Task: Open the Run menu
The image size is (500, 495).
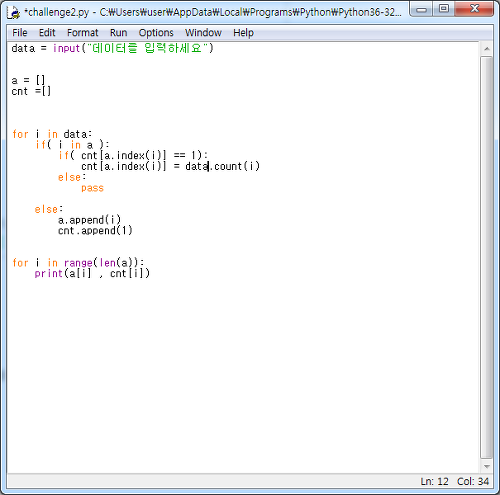Action: [x=118, y=33]
